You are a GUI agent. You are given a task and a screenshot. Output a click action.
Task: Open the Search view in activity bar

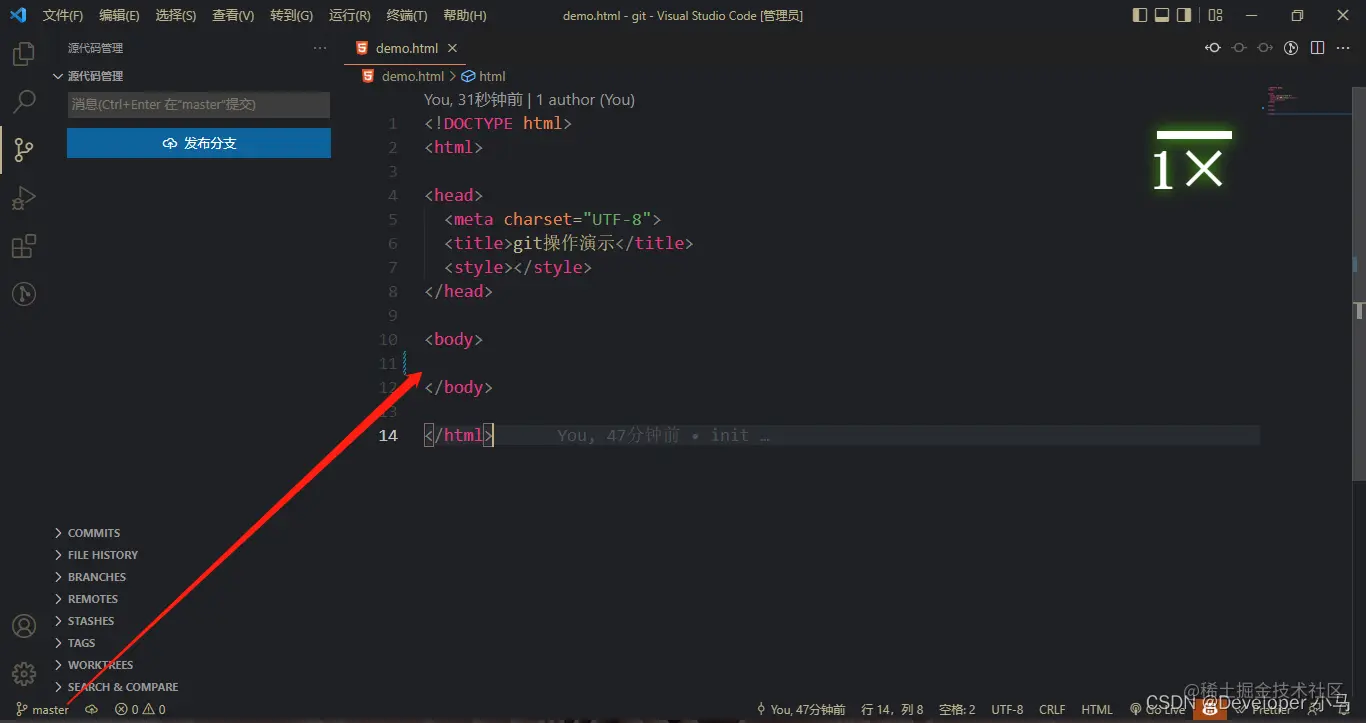click(24, 102)
